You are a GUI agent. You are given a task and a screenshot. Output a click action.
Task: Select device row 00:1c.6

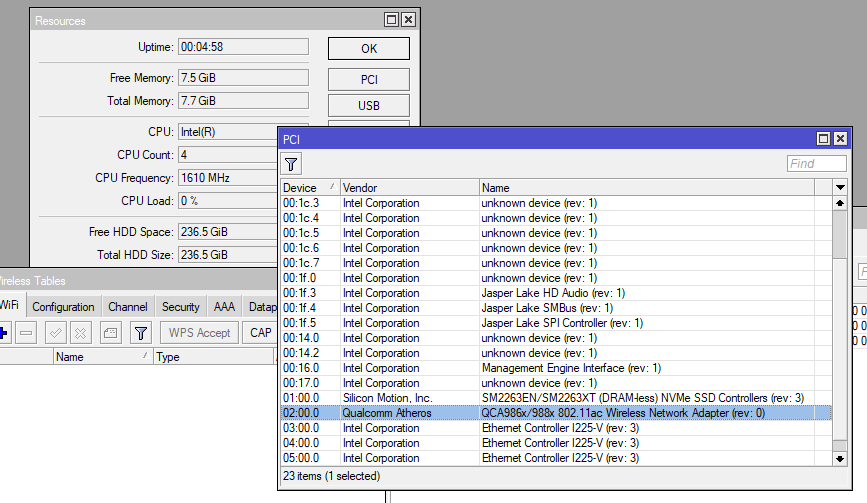point(556,248)
